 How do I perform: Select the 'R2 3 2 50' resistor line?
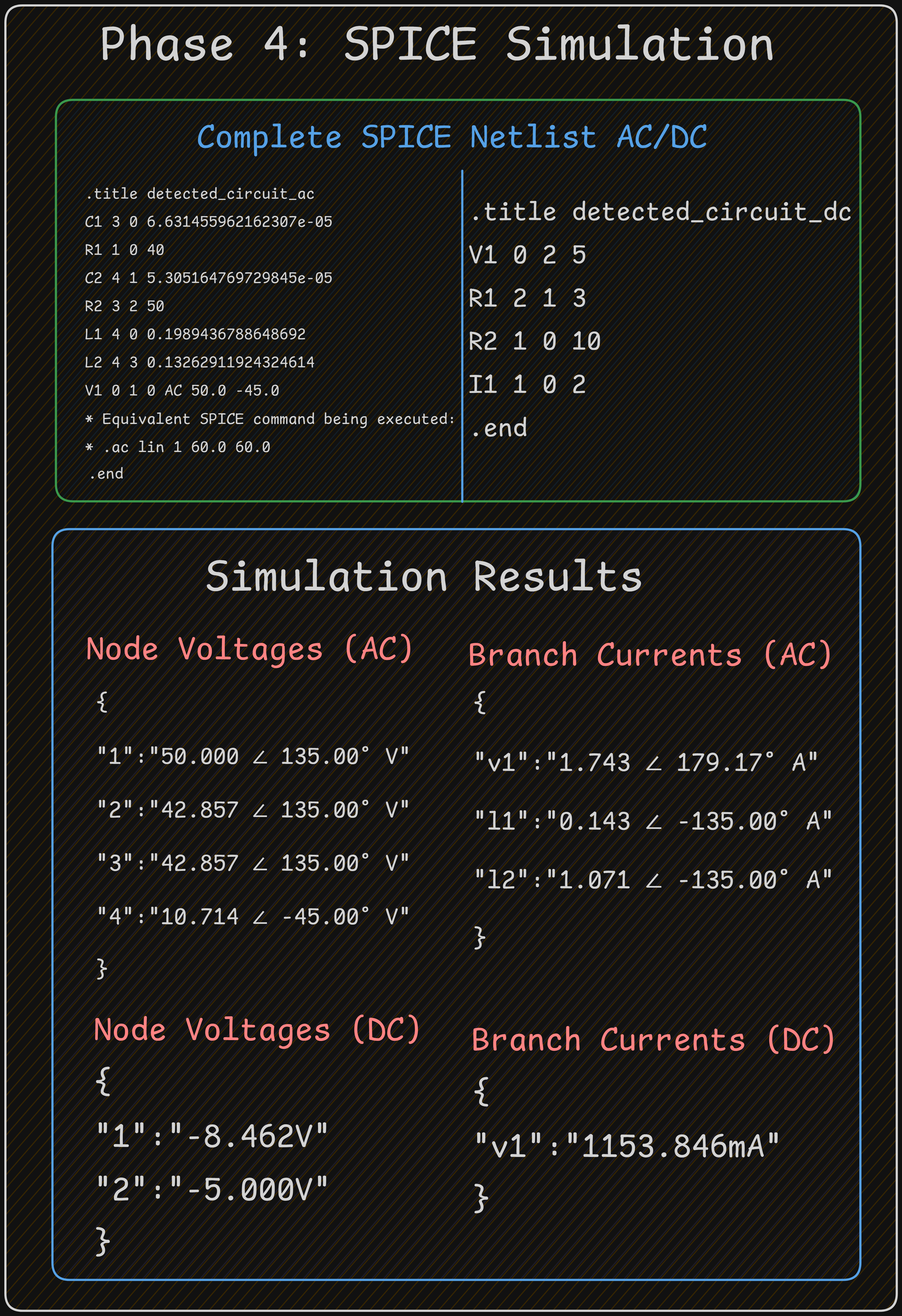click(124, 306)
